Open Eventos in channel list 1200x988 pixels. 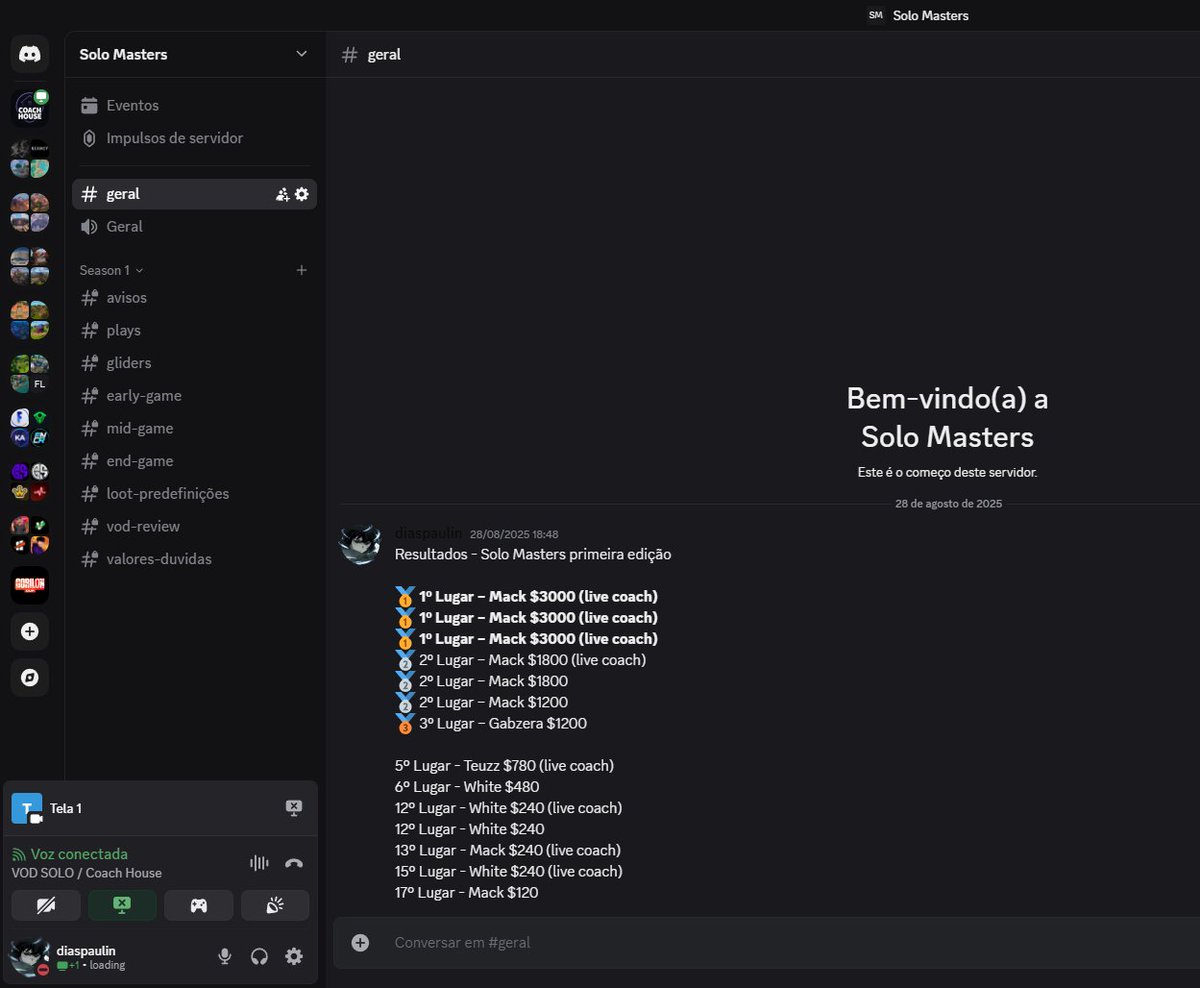[194, 105]
